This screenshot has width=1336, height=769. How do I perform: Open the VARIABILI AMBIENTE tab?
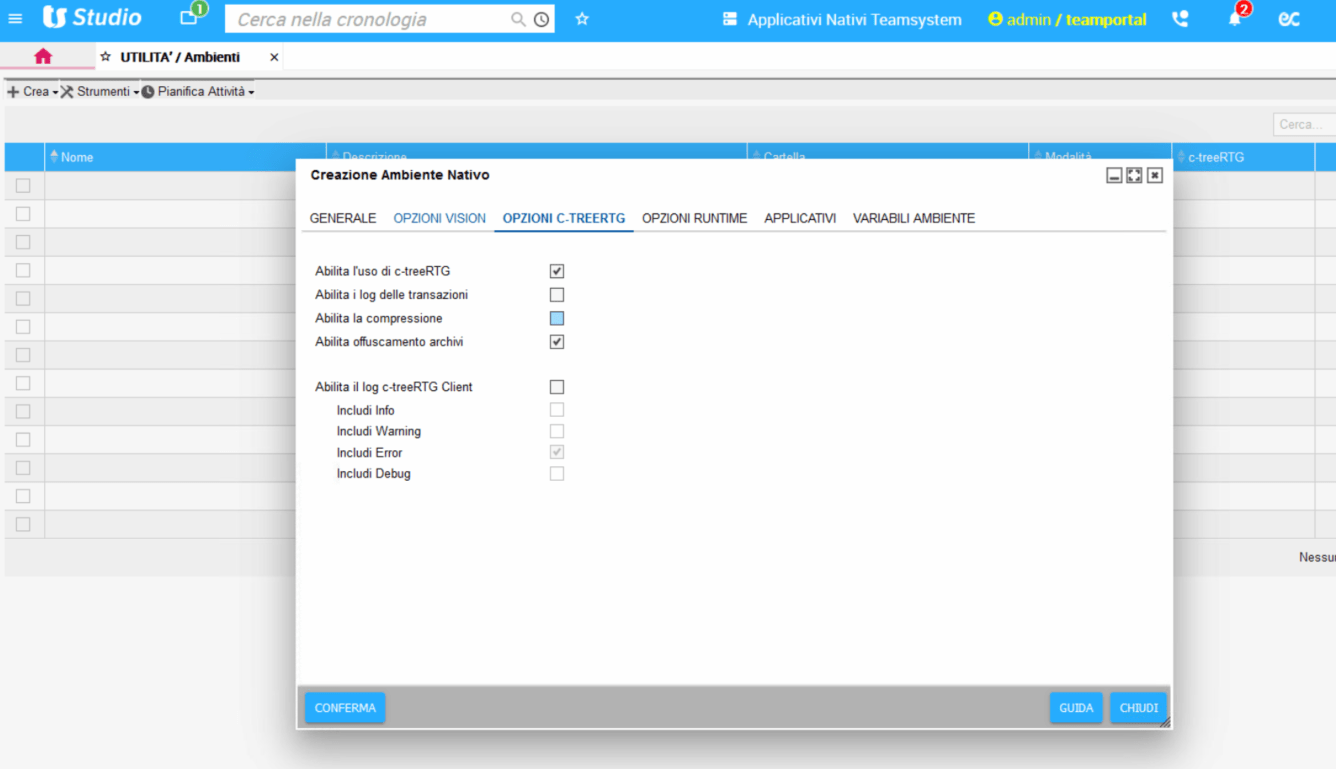click(913, 218)
